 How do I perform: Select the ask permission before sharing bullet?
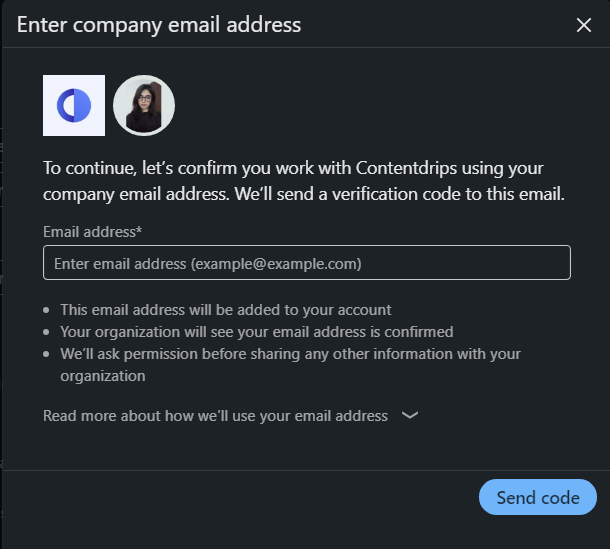click(290, 354)
